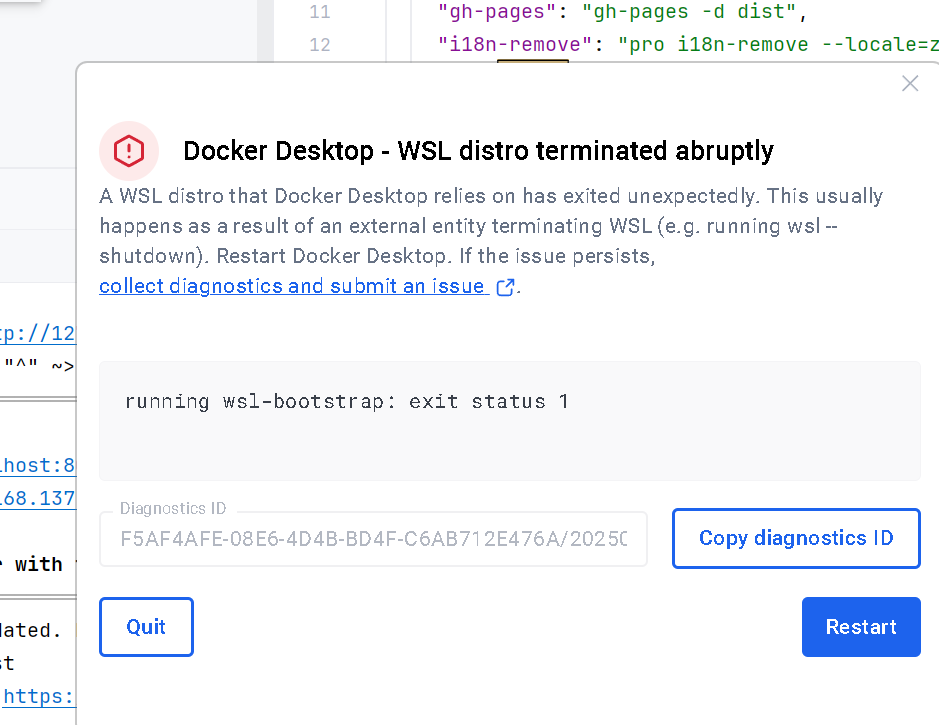The height and width of the screenshot is (725, 939).
Task: Click the https link in background terminal
Action: click(38, 696)
